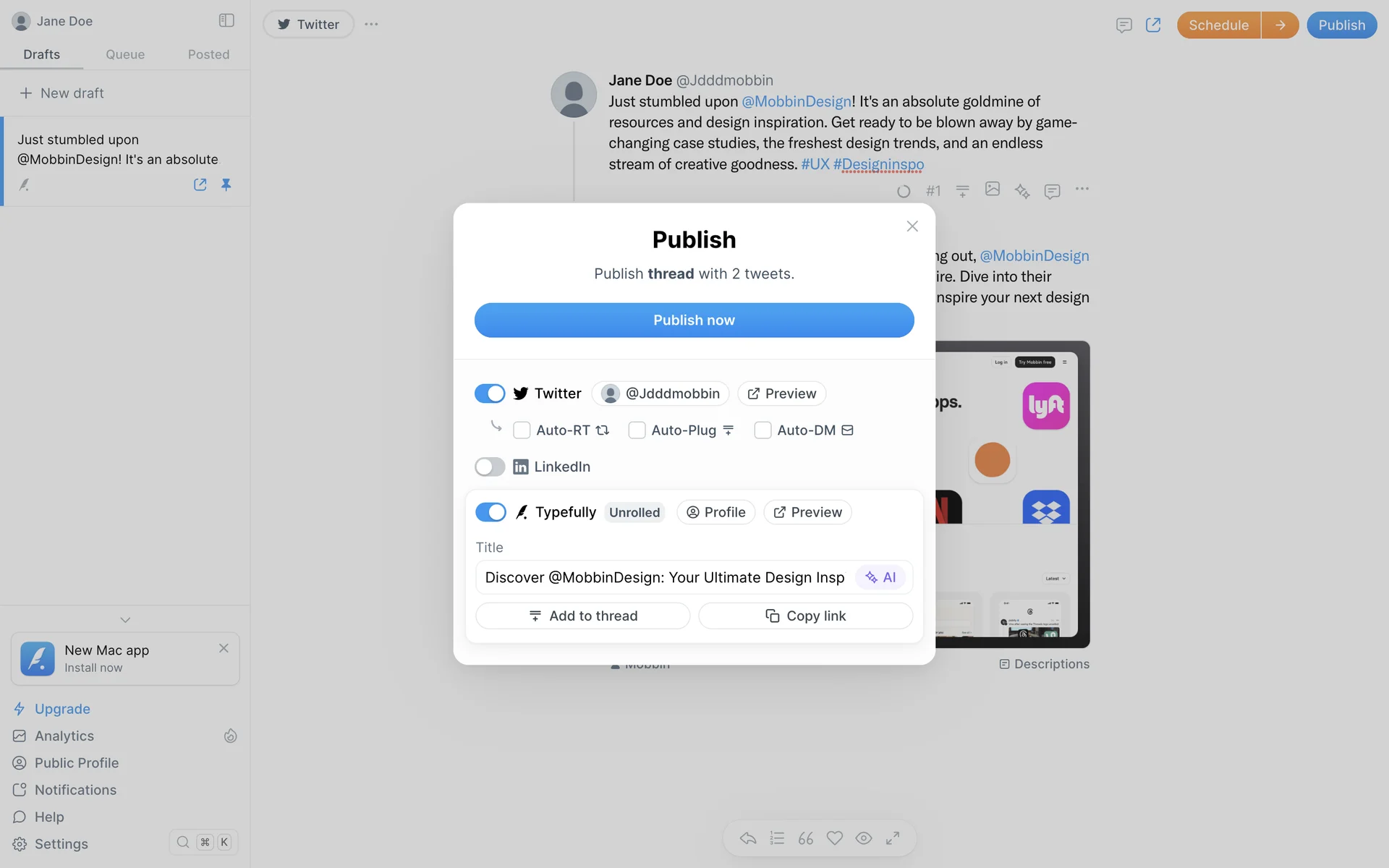Collapse the sidebar promo chevron
Viewport: 1389px width, 868px height.
click(125, 620)
